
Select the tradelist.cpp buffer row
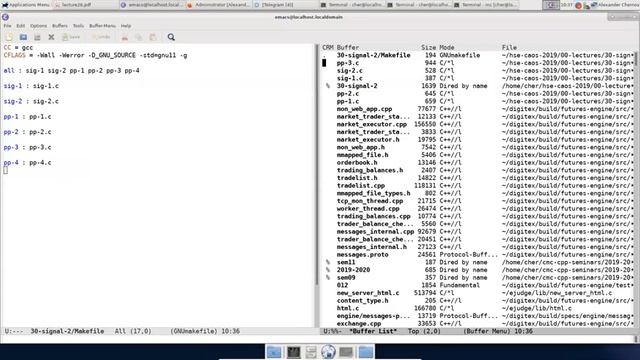(478, 185)
